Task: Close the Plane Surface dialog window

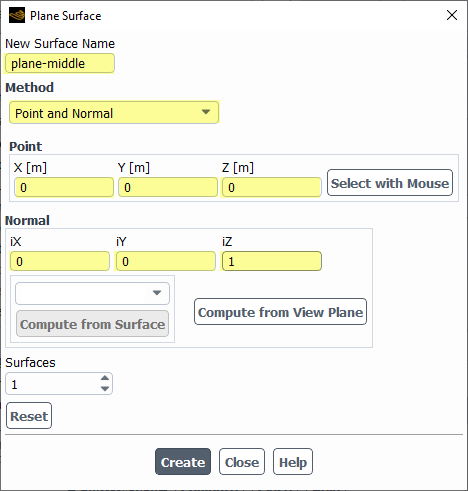Action: (452, 15)
